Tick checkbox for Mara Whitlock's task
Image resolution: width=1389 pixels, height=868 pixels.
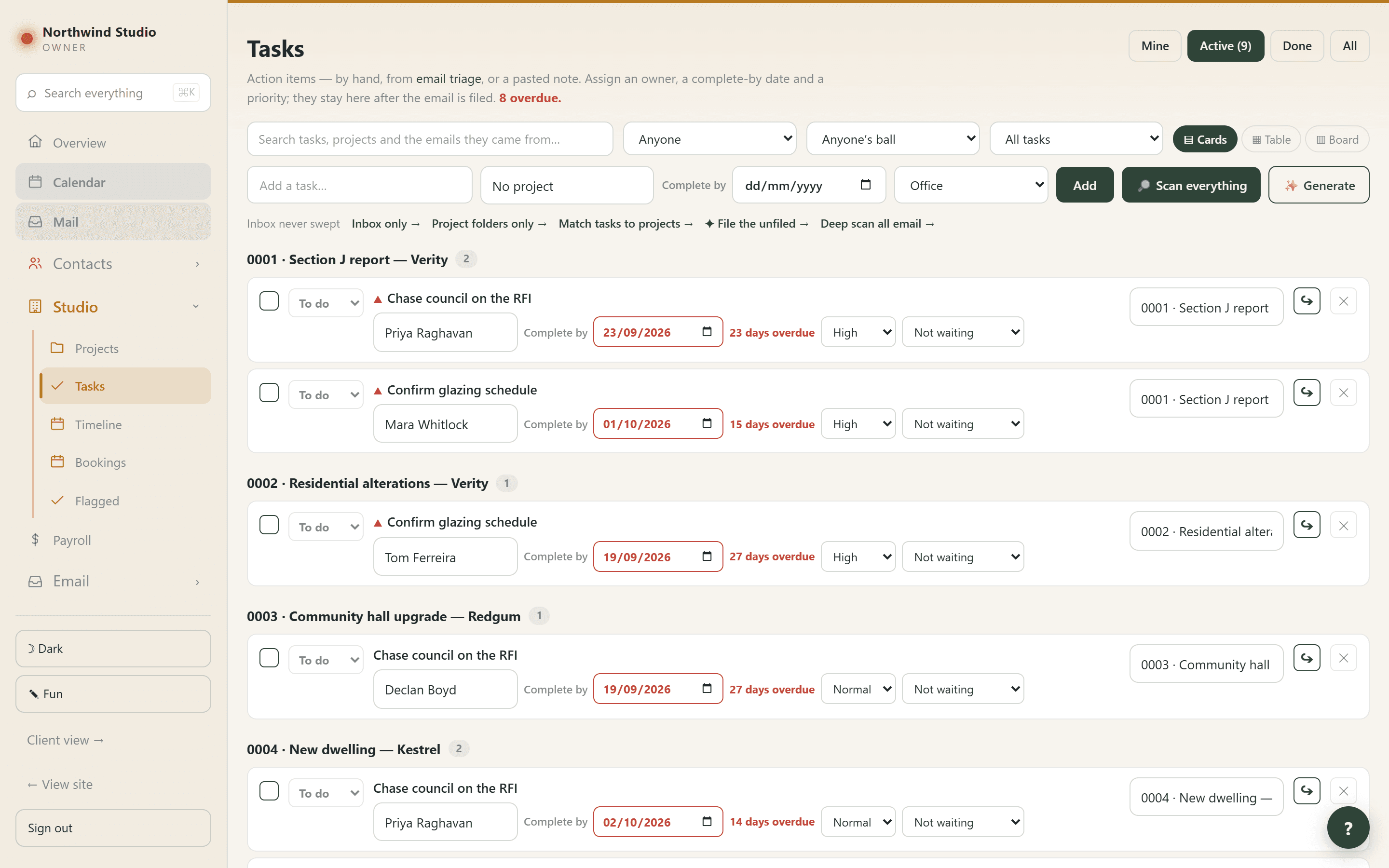(x=269, y=393)
